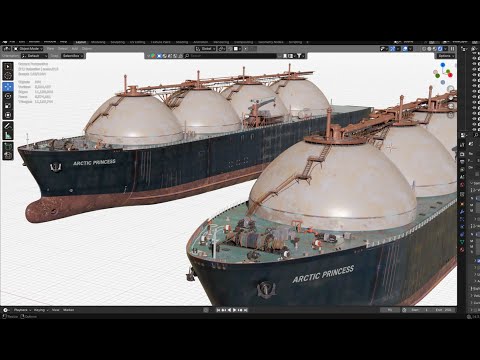Open the Modifiers wrench tab in properties
480x360 pixels.
(x=462, y=212)
